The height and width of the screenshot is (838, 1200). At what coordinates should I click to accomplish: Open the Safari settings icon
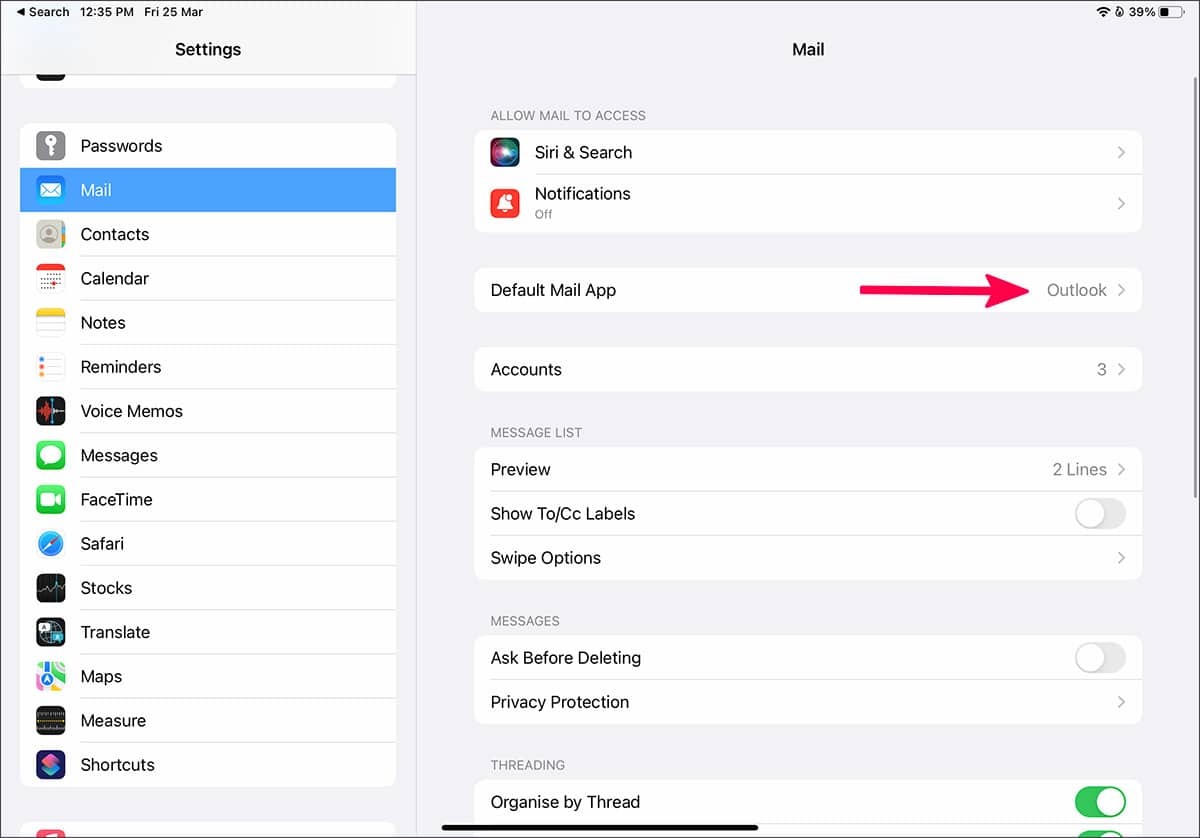pos(51,543)
